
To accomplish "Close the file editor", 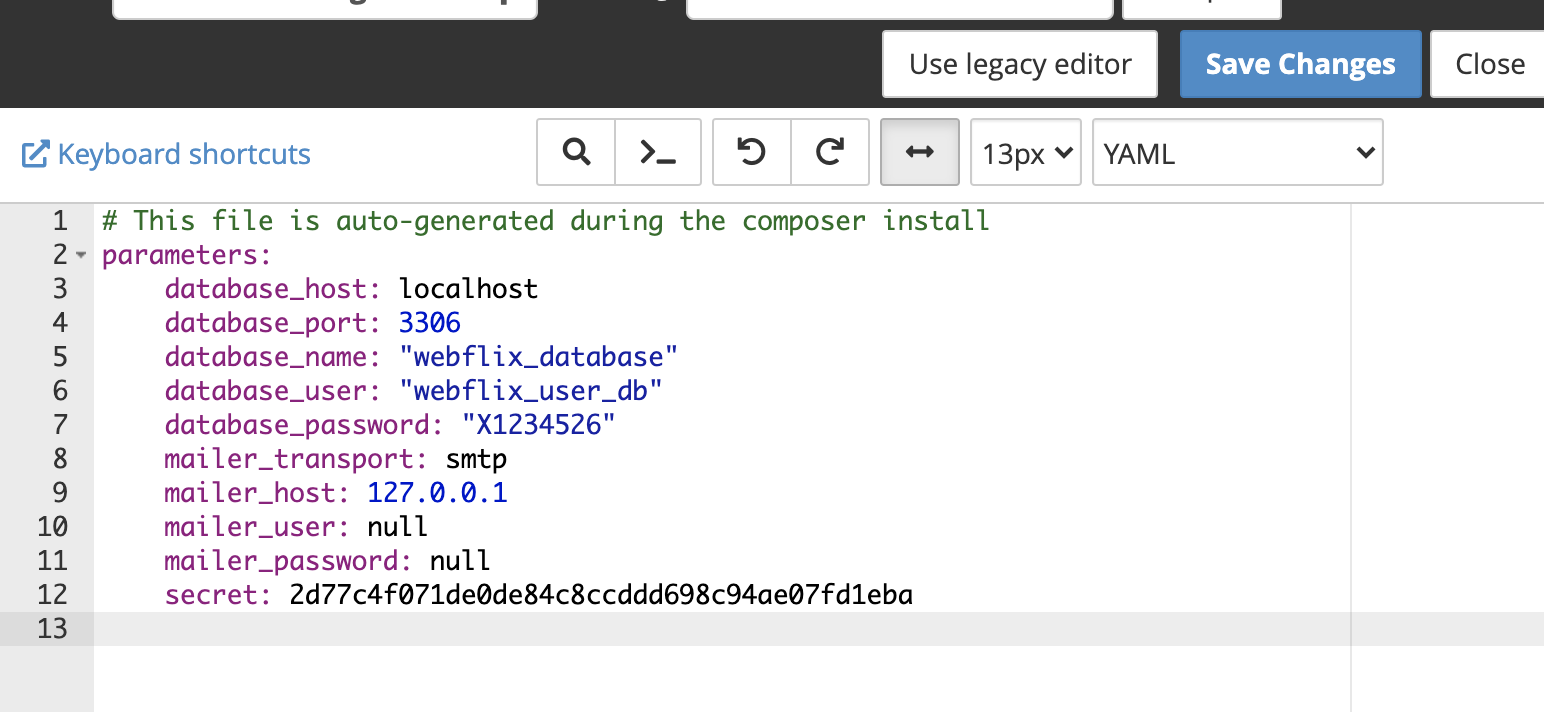I will (1489, 64).
